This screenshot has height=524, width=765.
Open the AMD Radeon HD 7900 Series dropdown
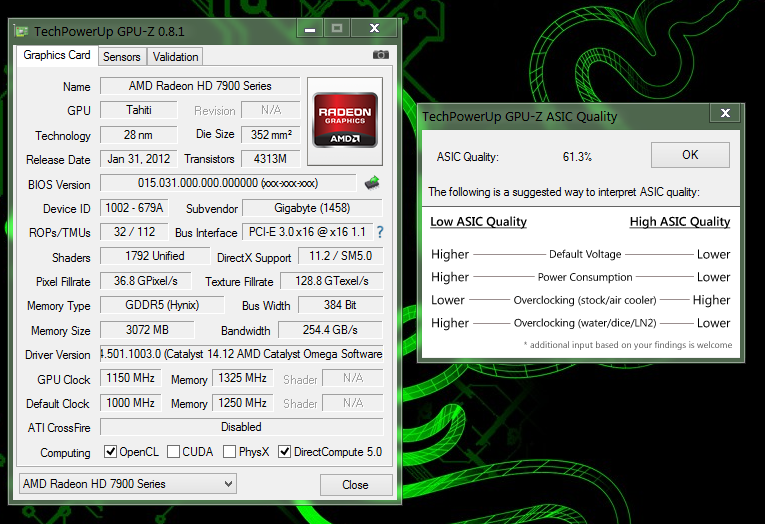(127, 484)
